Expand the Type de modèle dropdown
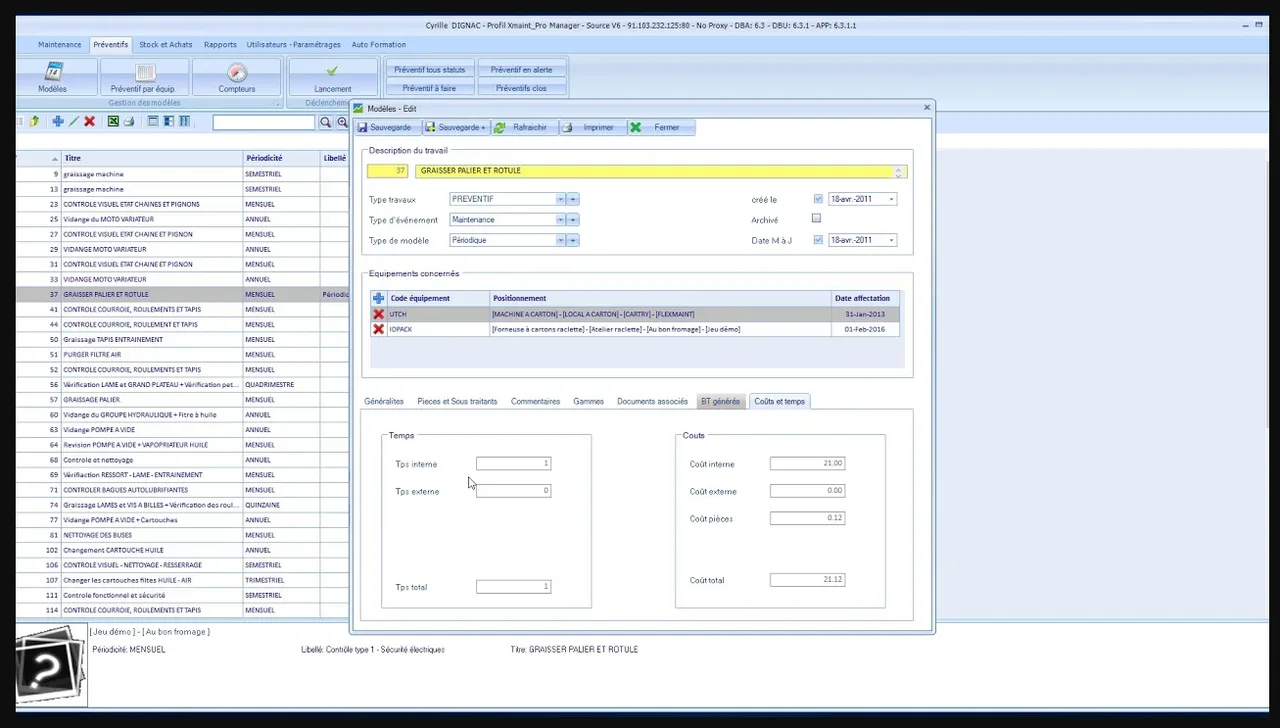Screen dimensions: 1280x728 tap(560, 240)
